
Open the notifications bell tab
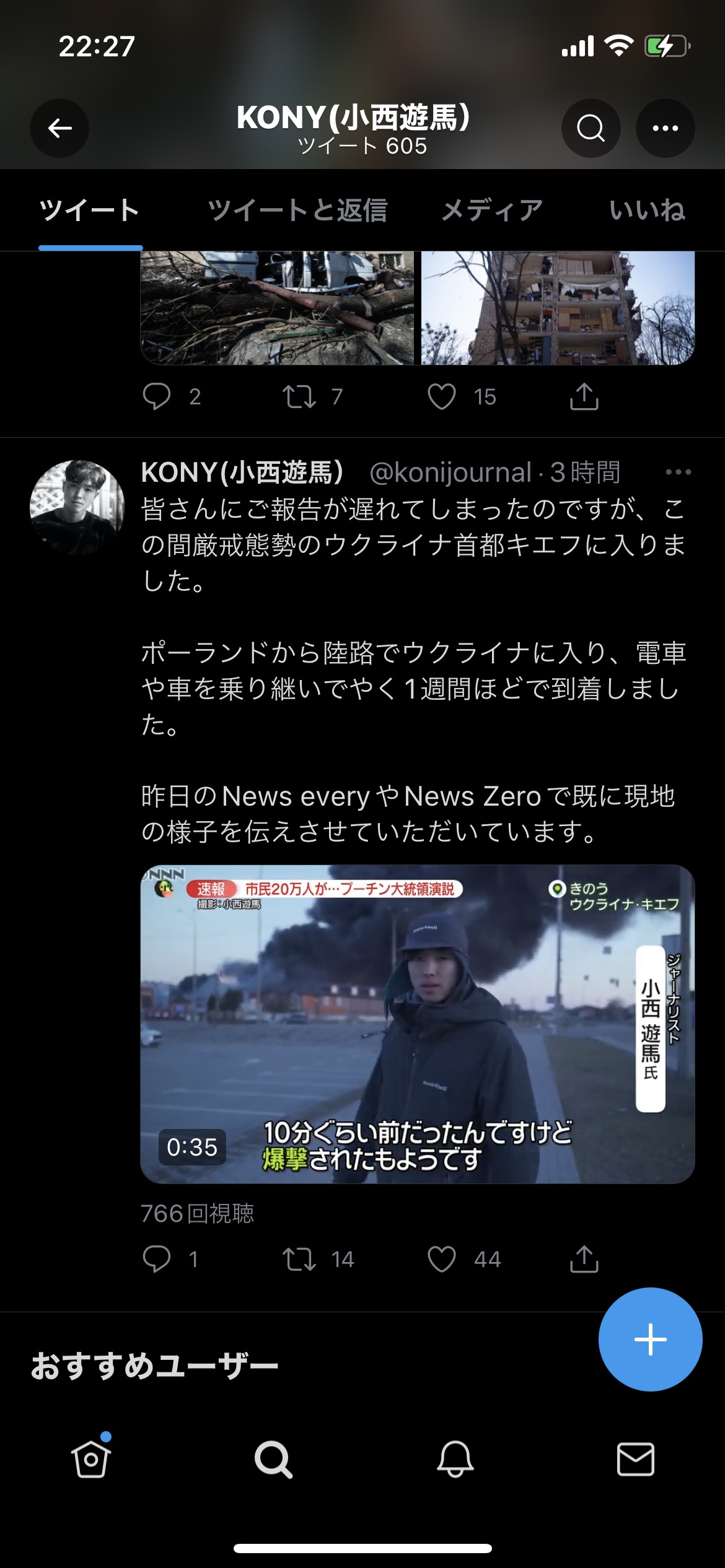coord(455,1459)
